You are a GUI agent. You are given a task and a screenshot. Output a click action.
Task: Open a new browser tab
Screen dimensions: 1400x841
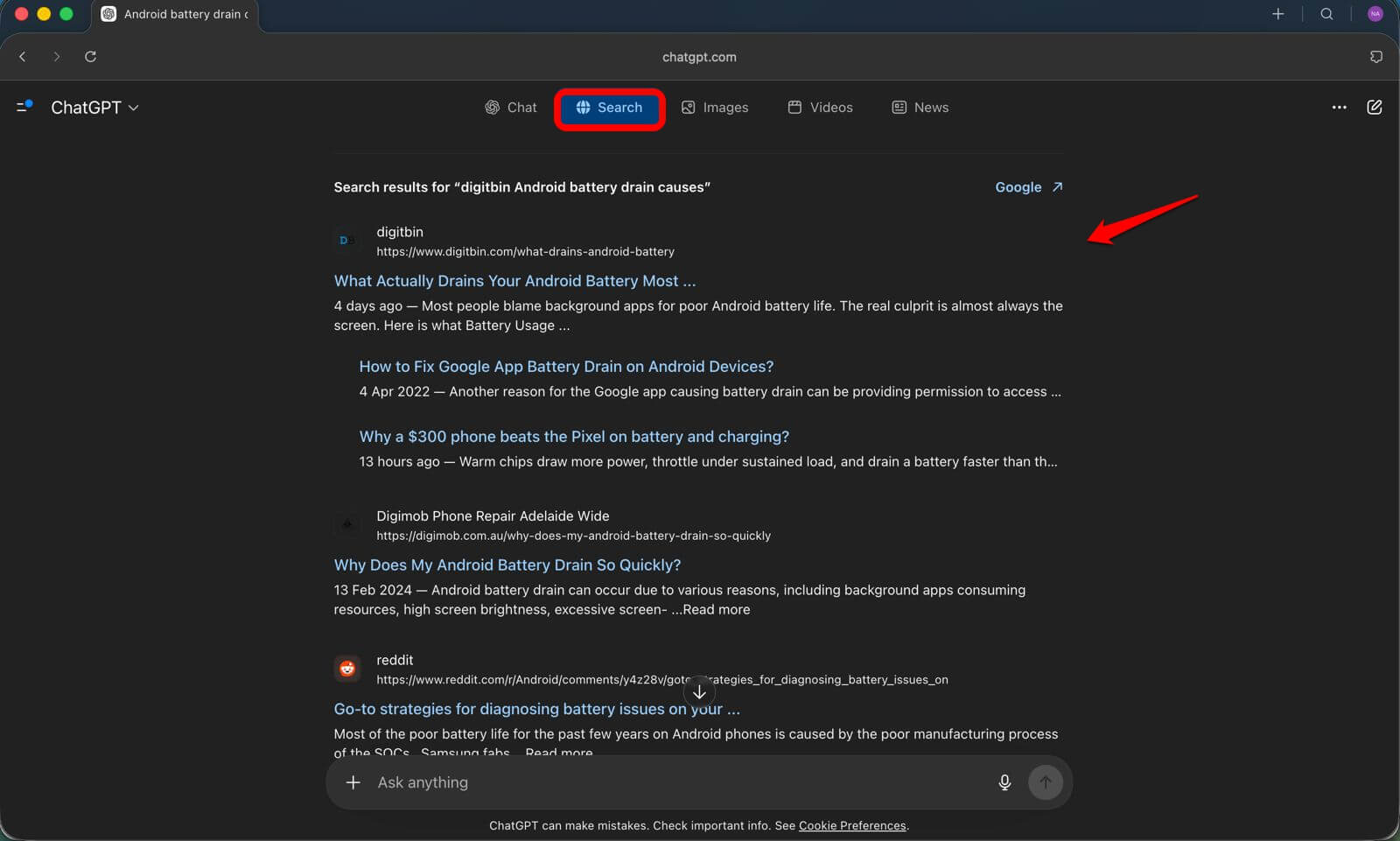[1277, 14]
